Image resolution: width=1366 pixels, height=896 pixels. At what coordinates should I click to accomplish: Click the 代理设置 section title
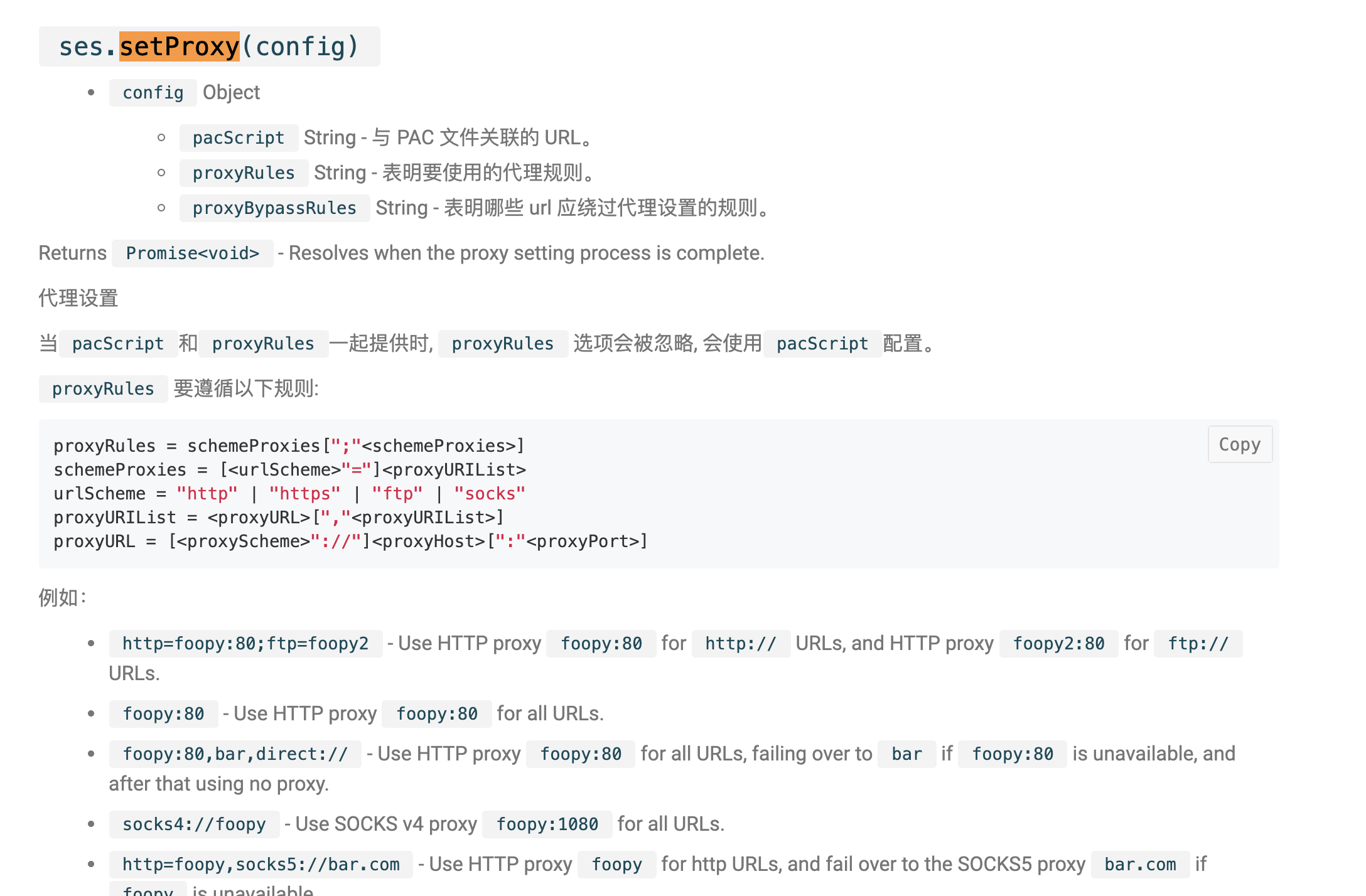coord(78,298)
